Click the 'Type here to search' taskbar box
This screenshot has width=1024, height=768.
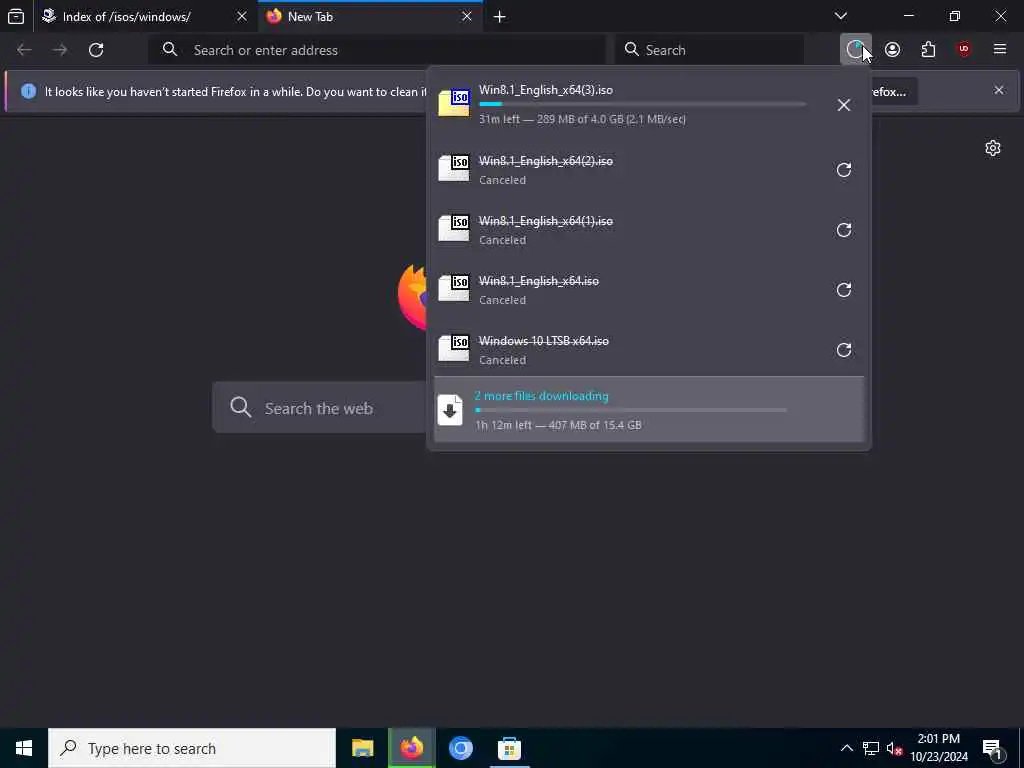(x=192, y=748)
